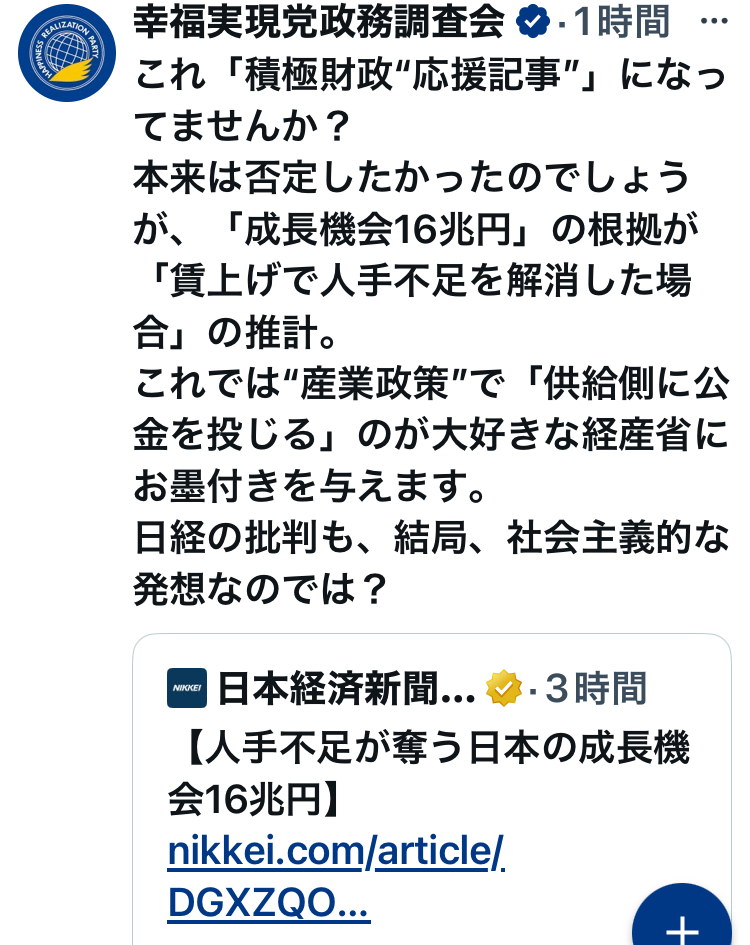Tap gold verified badge next to 日本経済新聞

click(x=503, y=688)
